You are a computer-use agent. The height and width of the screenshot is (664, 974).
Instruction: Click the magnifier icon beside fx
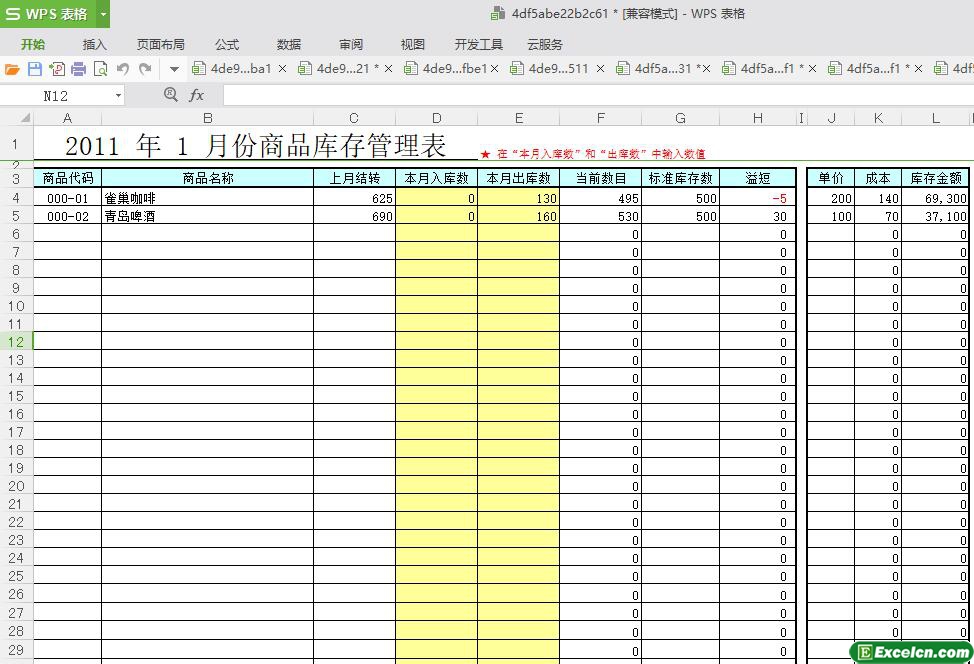pyautogui.click(x=171, y=94)
